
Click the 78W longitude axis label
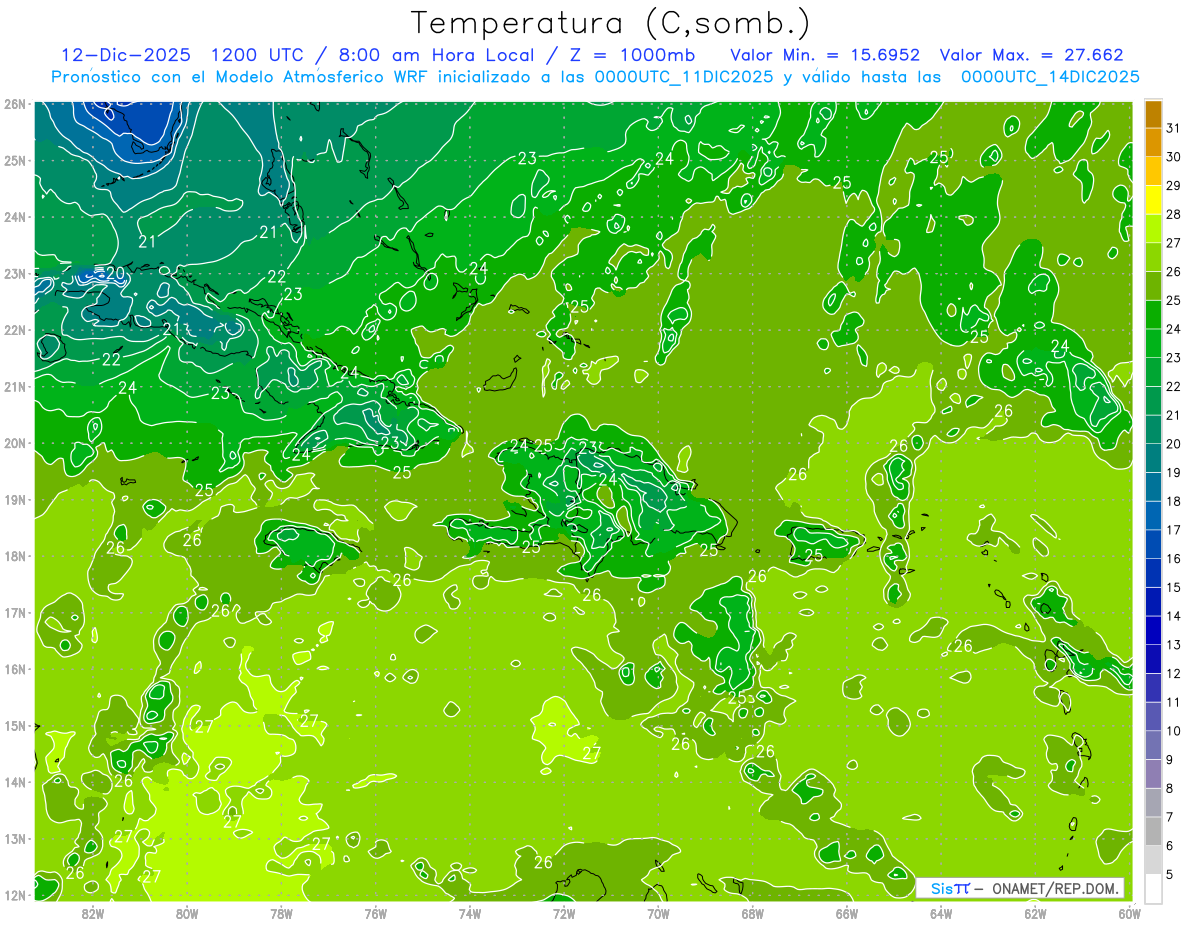tap(282, 913)
